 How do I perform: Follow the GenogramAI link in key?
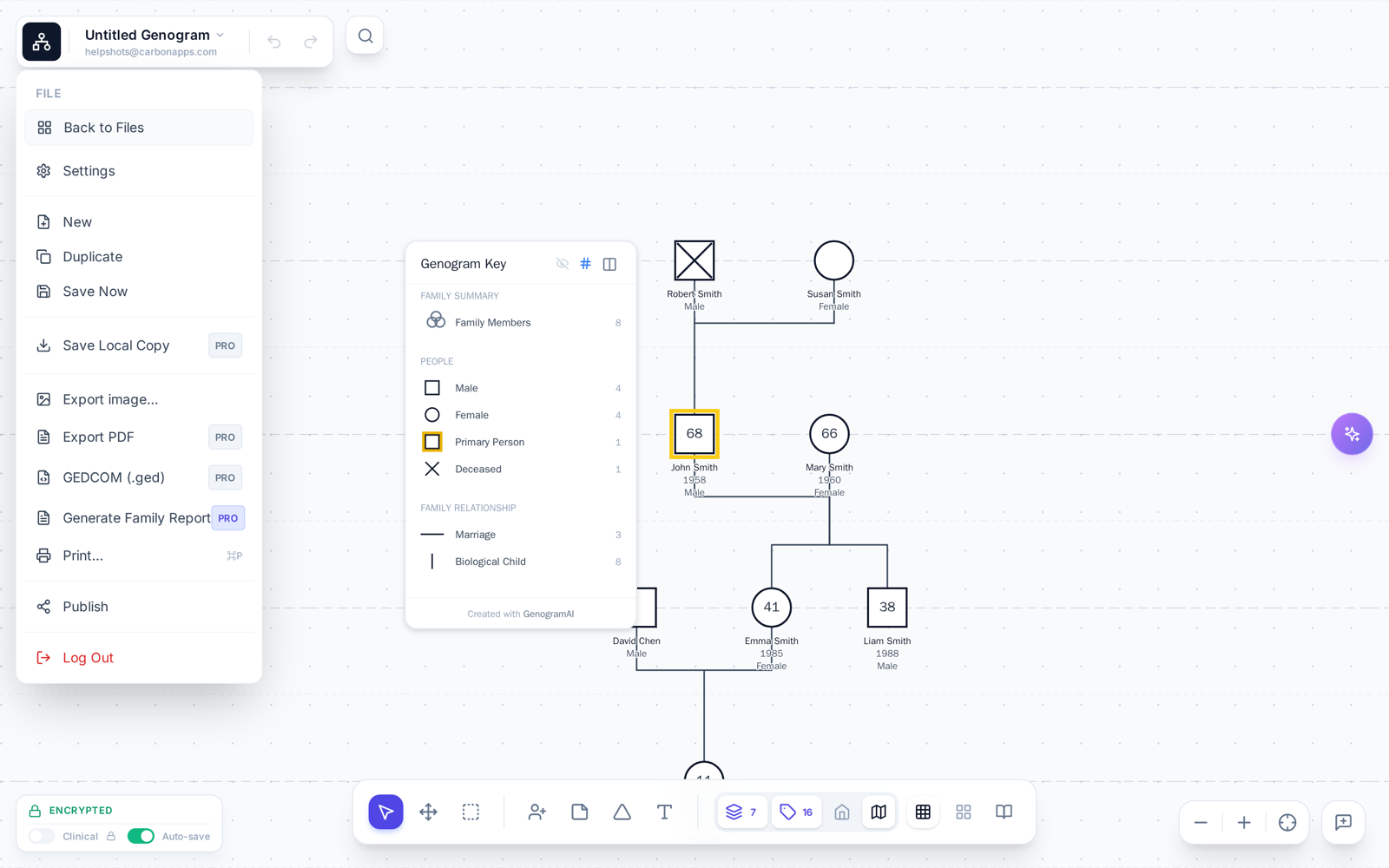549,614
